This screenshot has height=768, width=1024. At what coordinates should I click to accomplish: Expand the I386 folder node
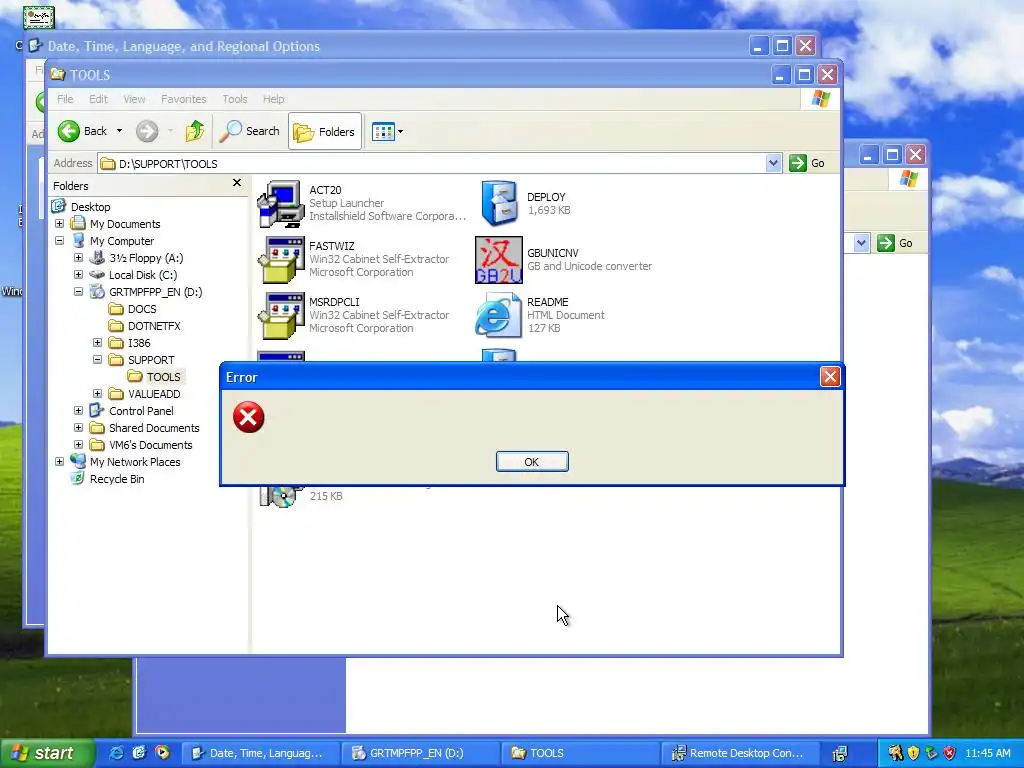coord(97,343)
